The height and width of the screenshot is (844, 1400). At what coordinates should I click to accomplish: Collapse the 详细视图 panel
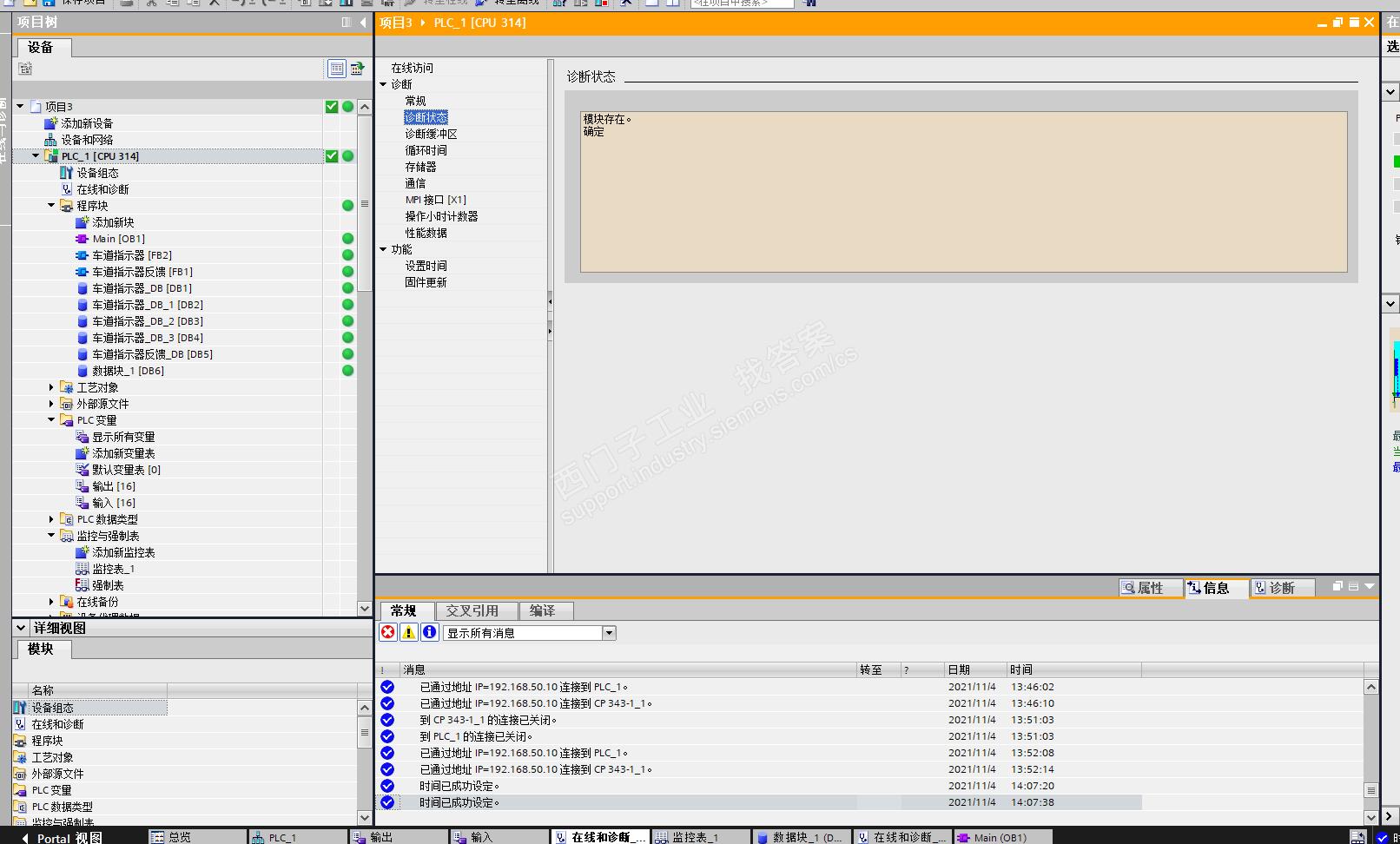click(x=21, y=627)
